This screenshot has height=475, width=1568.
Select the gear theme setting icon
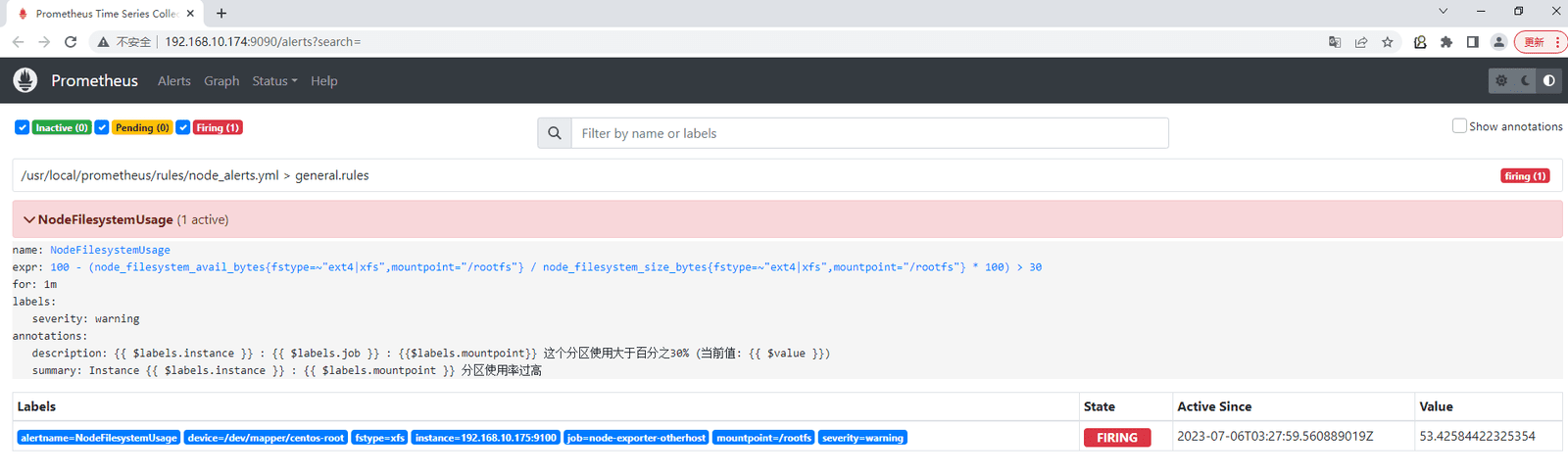coord(1501,80)
